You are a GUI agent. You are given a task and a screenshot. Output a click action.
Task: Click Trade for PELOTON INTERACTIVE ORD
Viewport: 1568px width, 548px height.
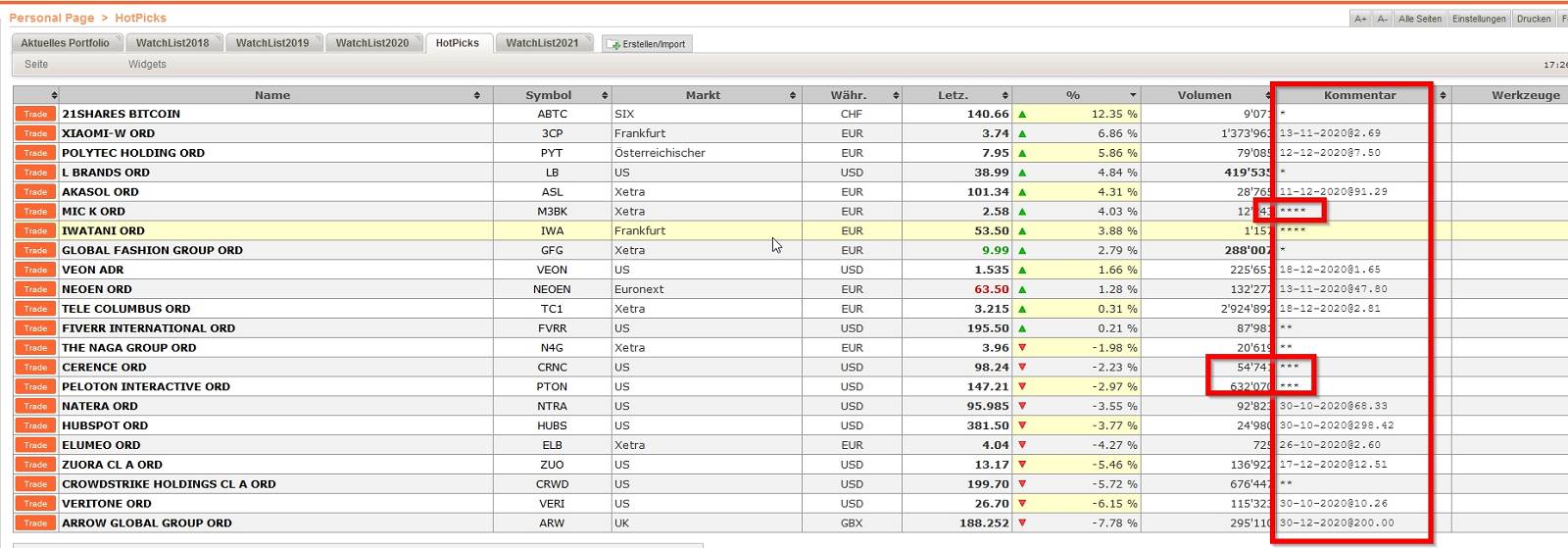pos(35,386)
